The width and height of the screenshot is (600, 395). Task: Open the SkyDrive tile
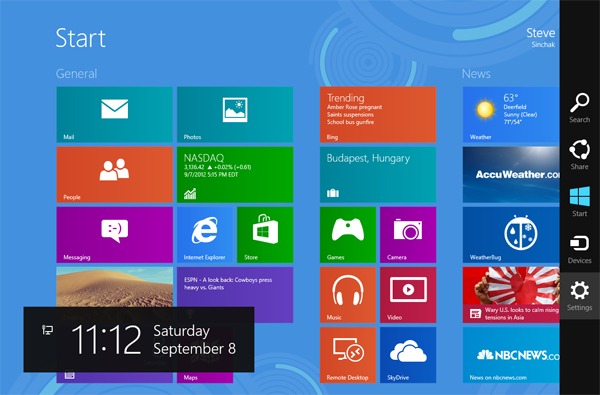coord(408,355)
